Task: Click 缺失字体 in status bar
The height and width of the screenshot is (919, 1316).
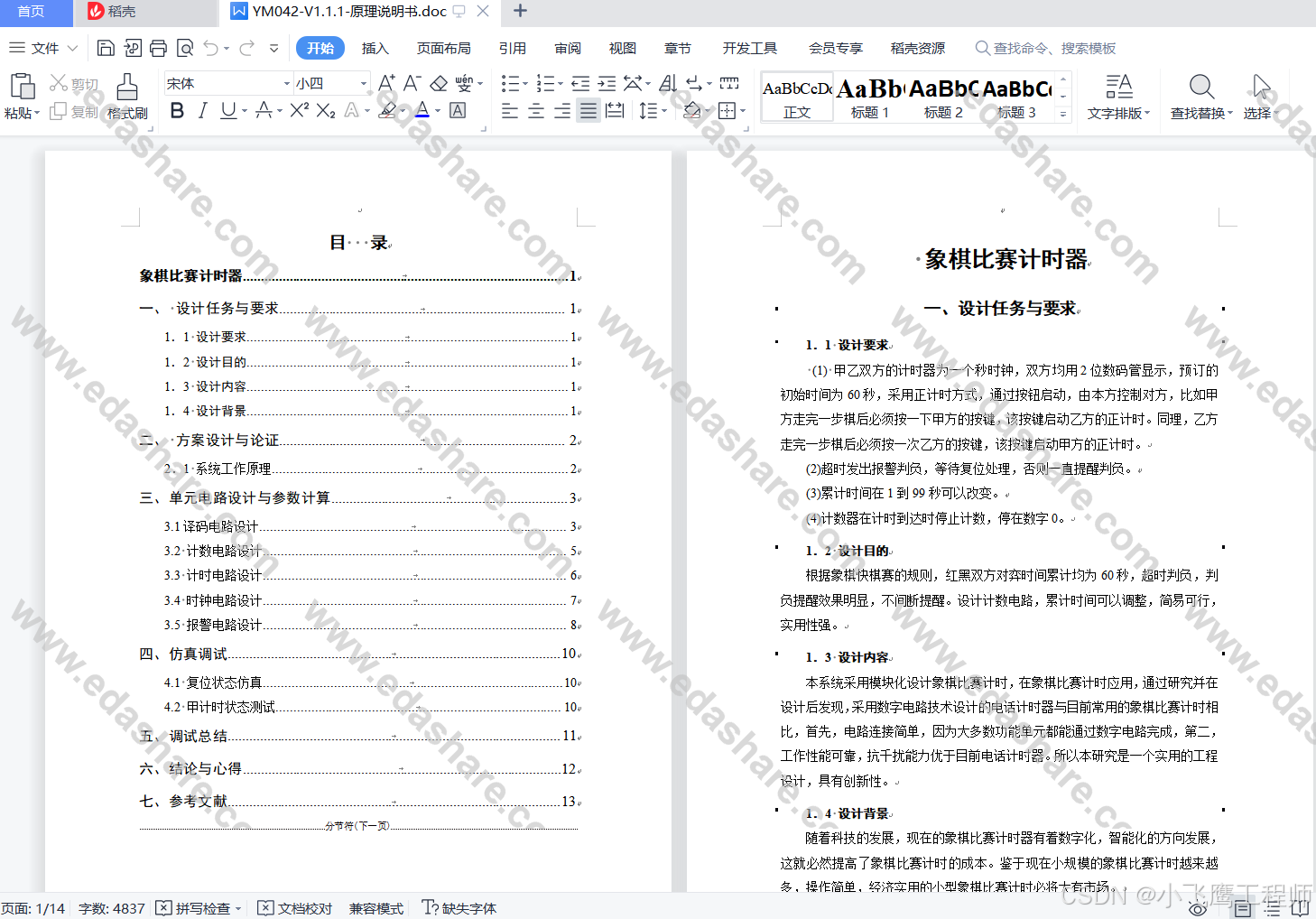Action: [459, 908]
